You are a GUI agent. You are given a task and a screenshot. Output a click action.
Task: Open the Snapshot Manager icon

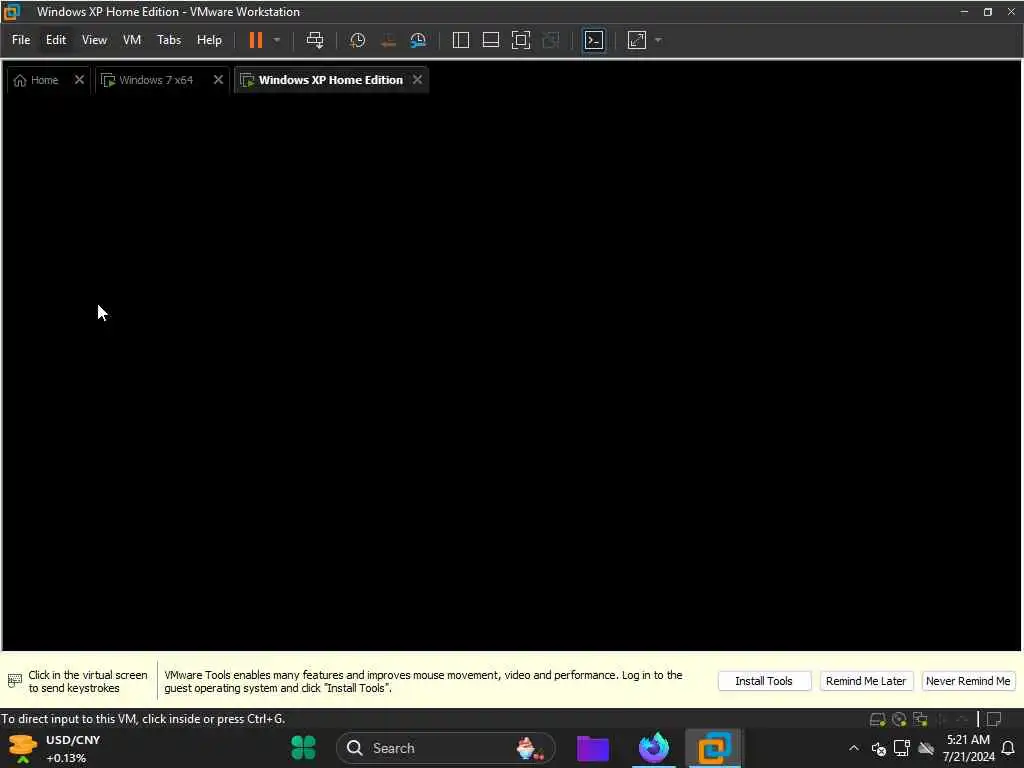[418, 40]
